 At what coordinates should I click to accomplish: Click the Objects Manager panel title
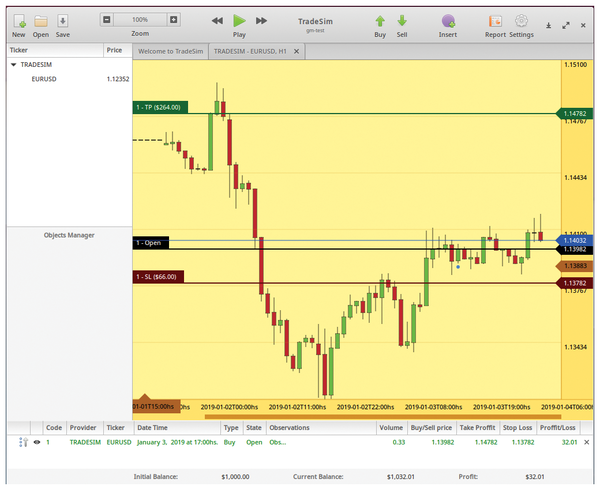[x=69, y=235]
